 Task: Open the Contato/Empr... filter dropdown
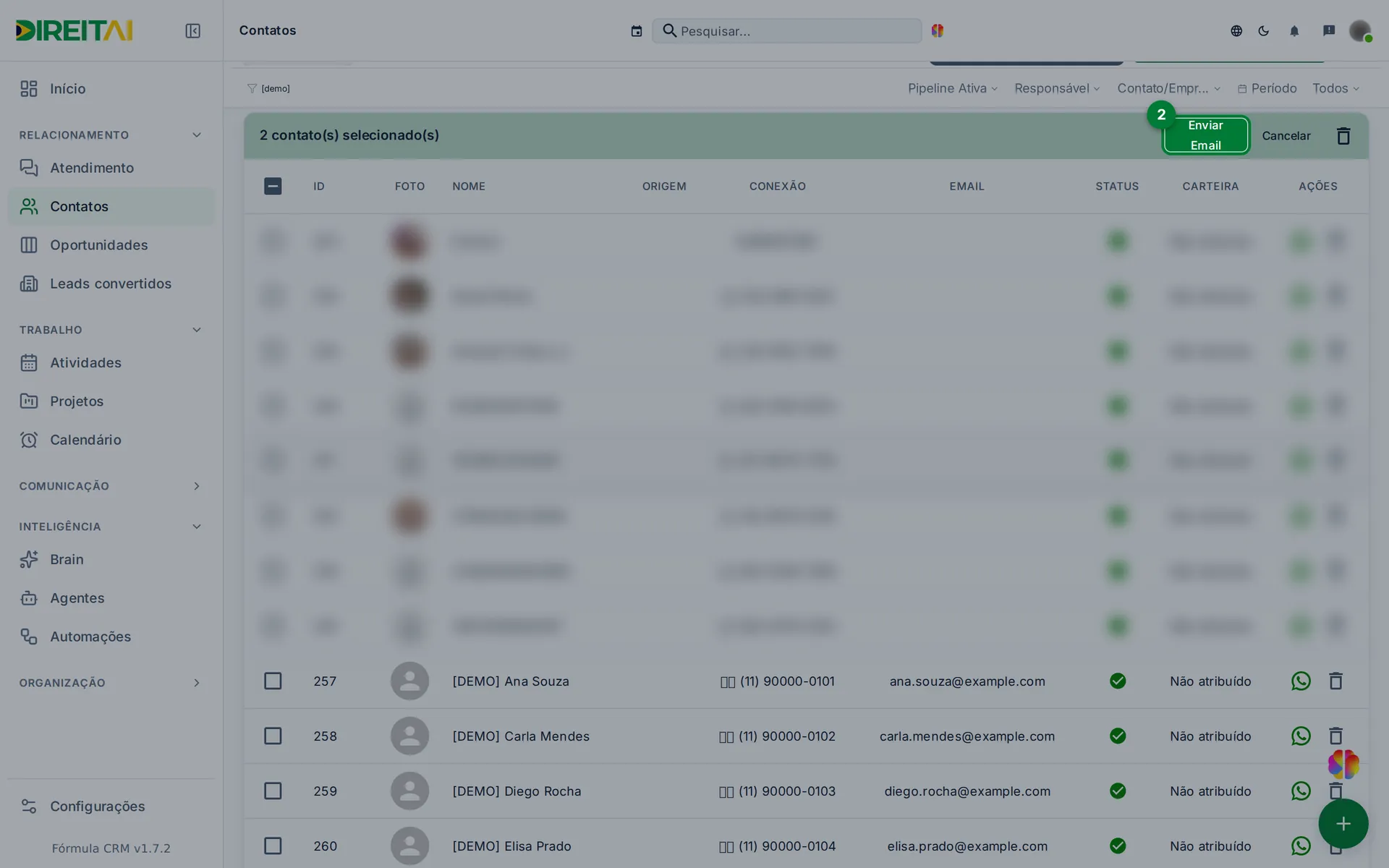(1169, 88)
